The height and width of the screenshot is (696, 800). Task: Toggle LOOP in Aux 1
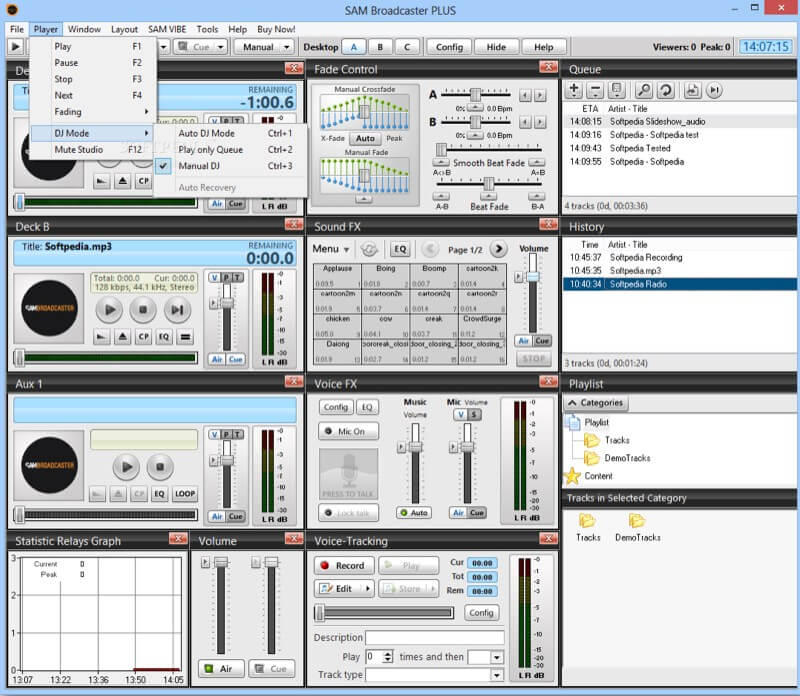(185, 494)
